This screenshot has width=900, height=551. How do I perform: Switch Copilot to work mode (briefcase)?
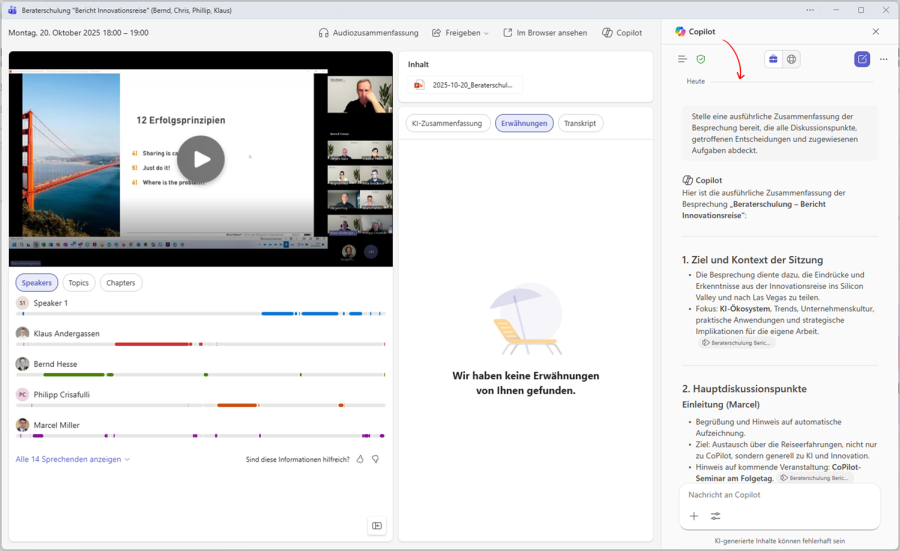pyautogui.click(x=773, y=59)
